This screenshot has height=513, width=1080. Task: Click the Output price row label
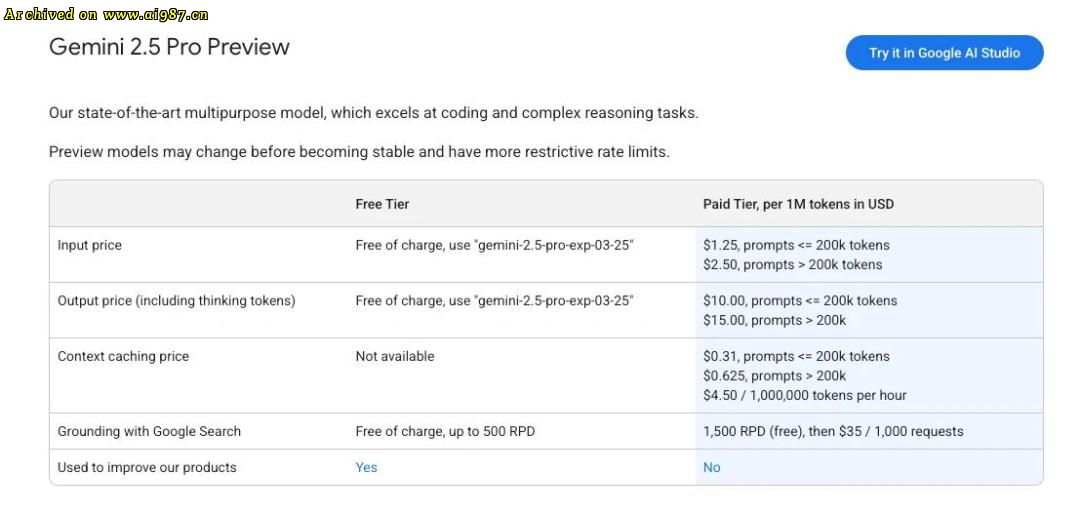[x=176, y=301]
